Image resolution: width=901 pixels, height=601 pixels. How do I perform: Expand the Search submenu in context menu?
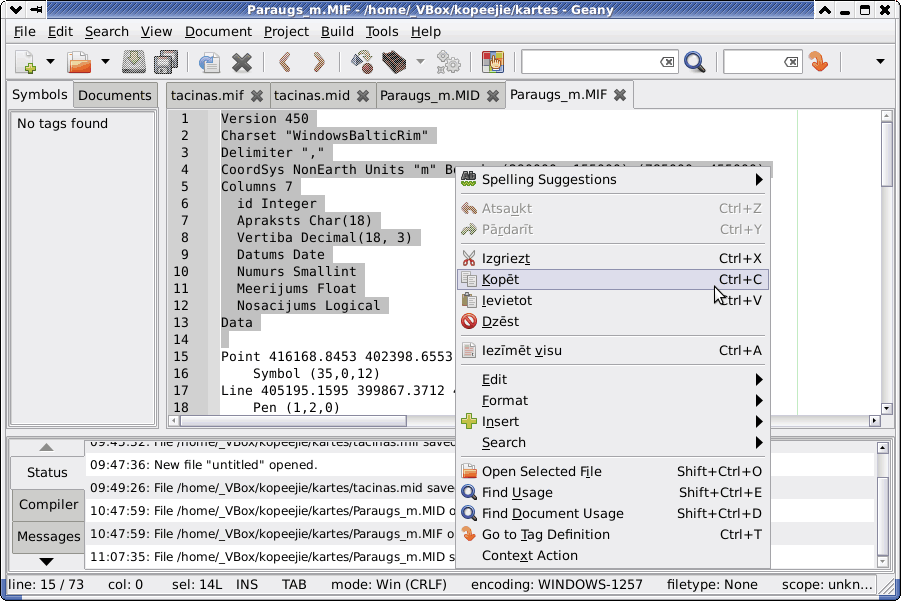click(613, 443)
